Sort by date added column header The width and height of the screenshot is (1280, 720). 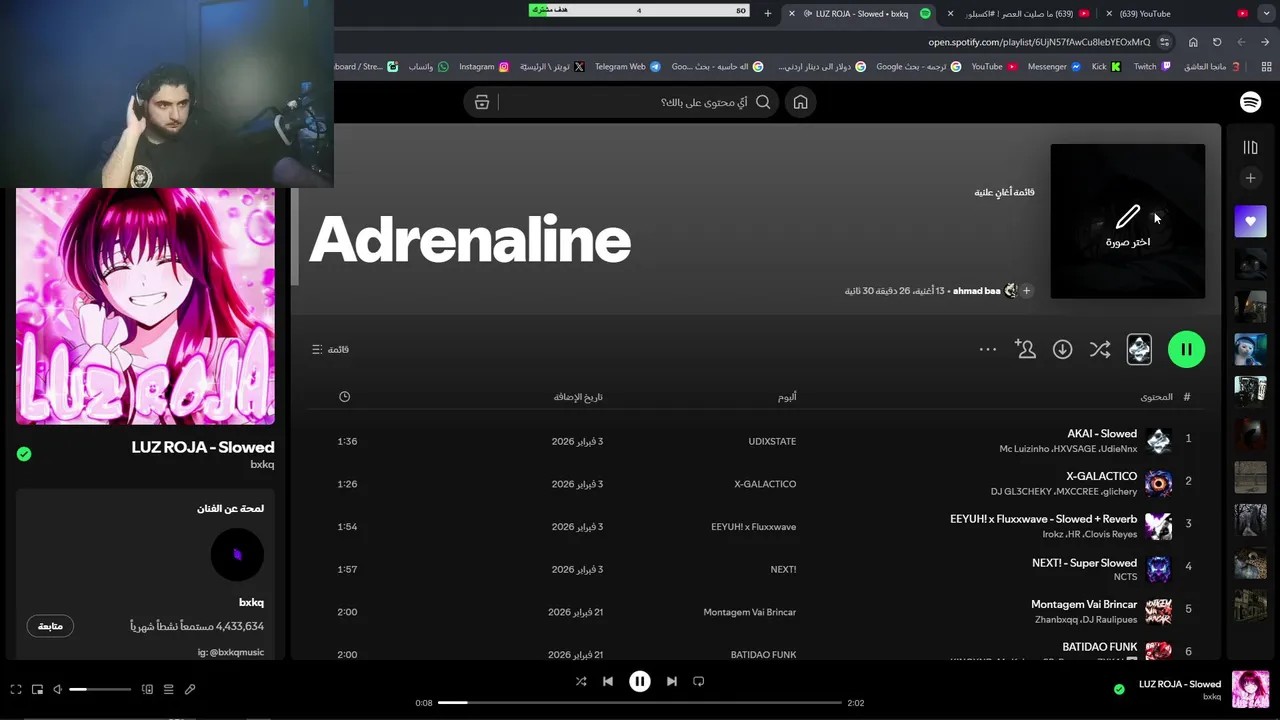[x=578, y=397]
